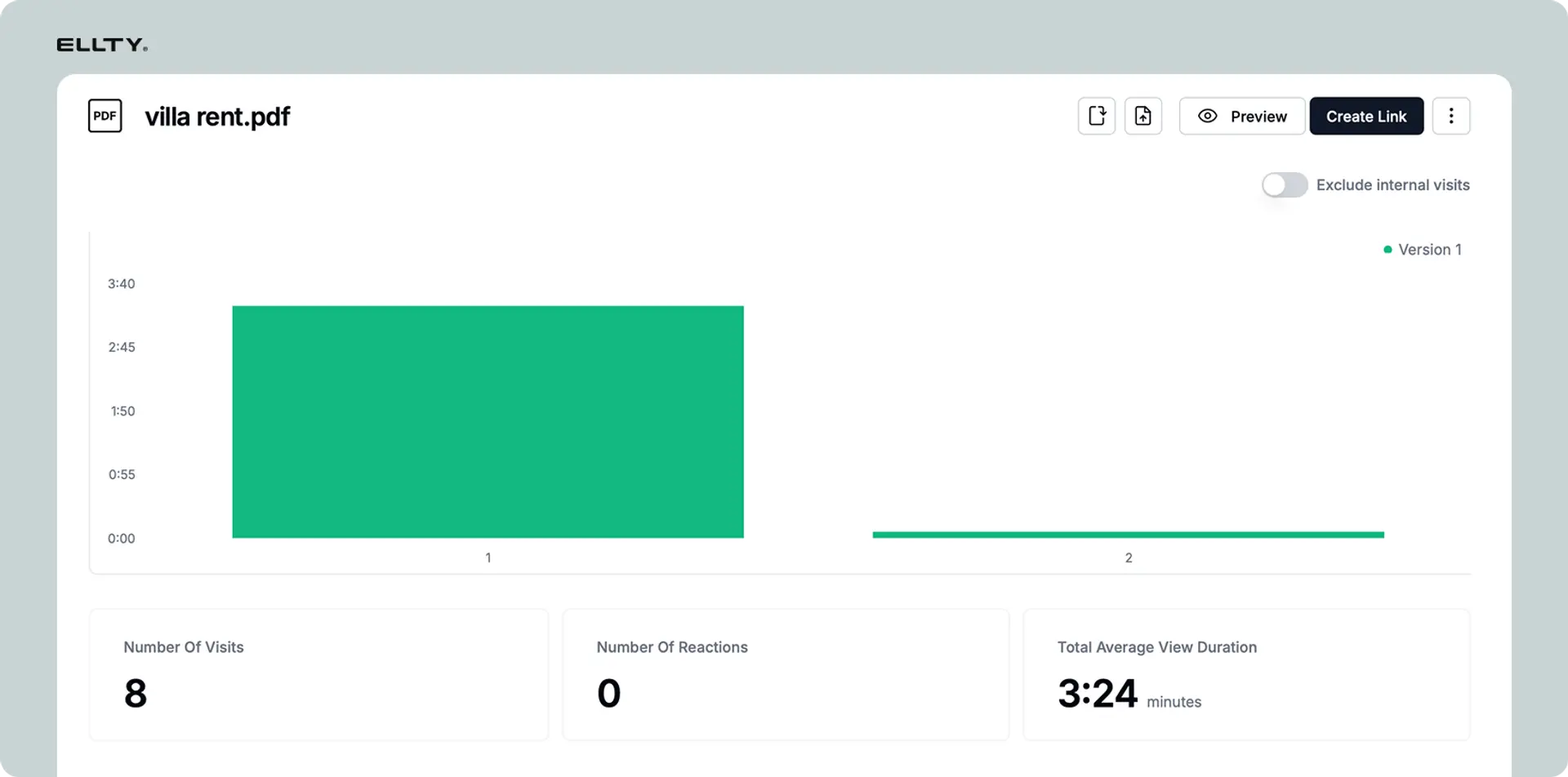The width and height of the screenshot is (1568, 777).
Task: Click the Number Of Visits label
Action: [x=184, y=647]
